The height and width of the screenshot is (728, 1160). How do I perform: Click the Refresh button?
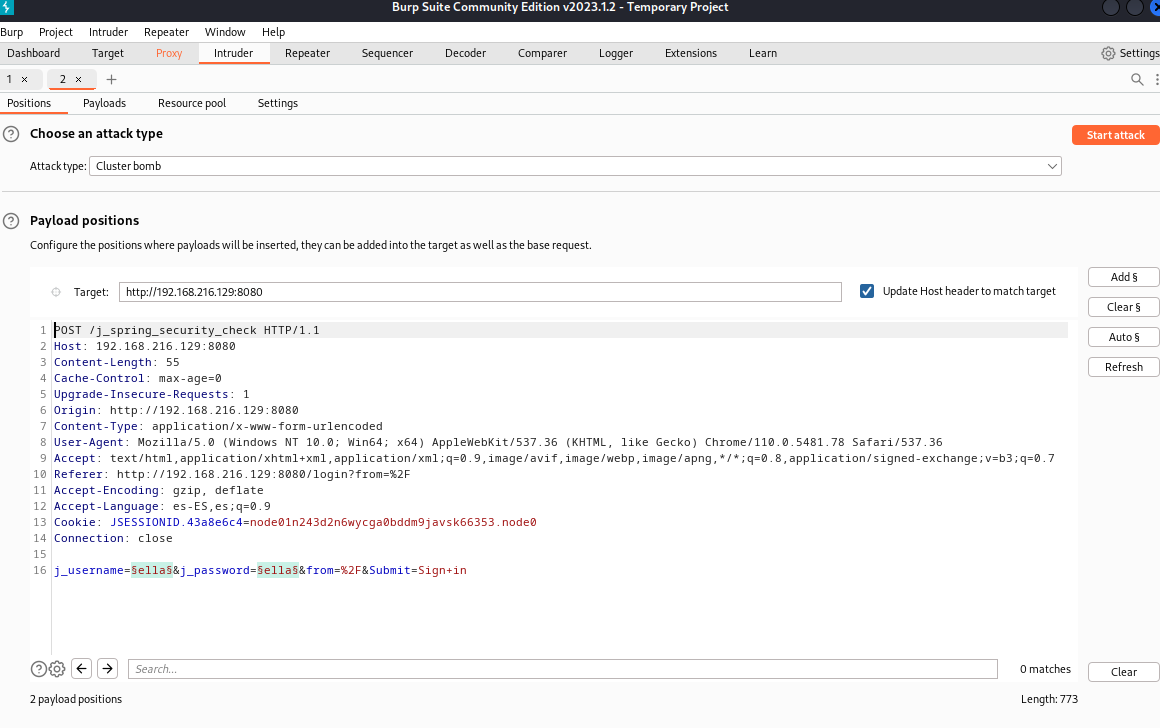[x=1124, y=367]
